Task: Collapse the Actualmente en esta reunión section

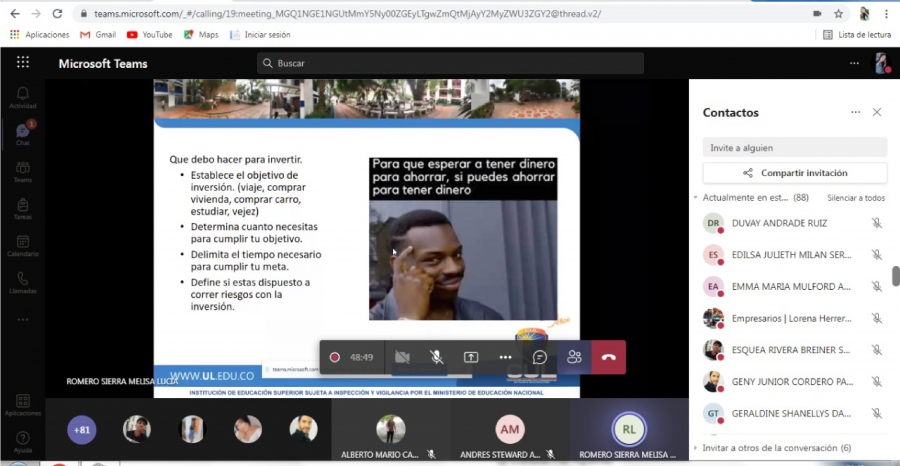Action: 696,197
